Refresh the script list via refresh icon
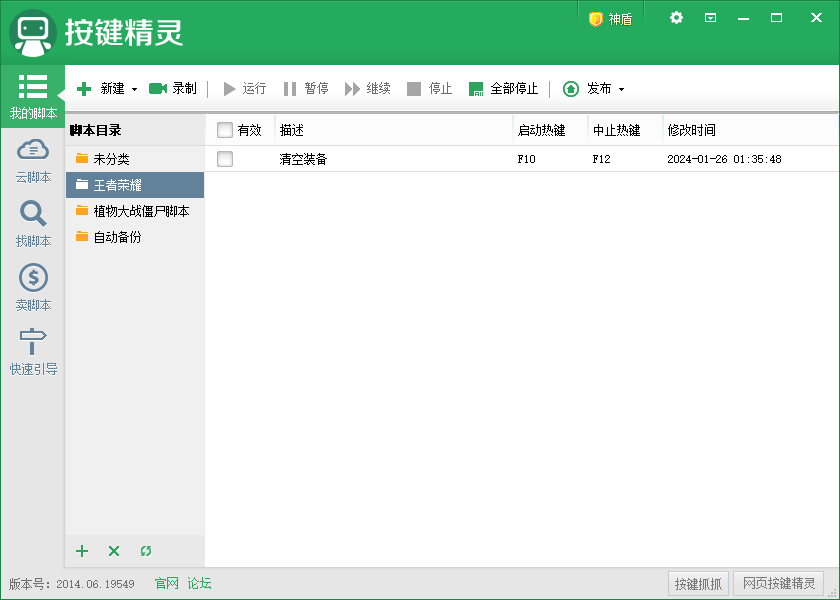The height and width of the screenshot is (600, 840). 145,551
